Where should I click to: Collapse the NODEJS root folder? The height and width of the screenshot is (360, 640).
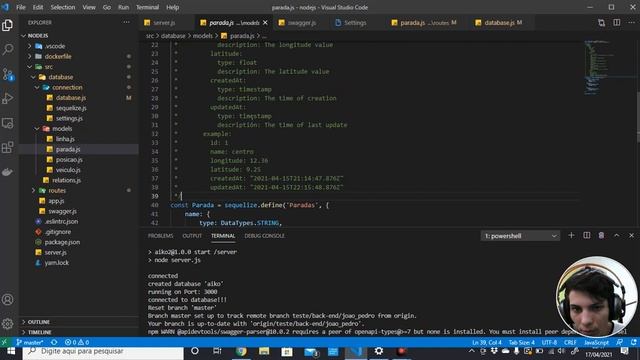point(38,36)
